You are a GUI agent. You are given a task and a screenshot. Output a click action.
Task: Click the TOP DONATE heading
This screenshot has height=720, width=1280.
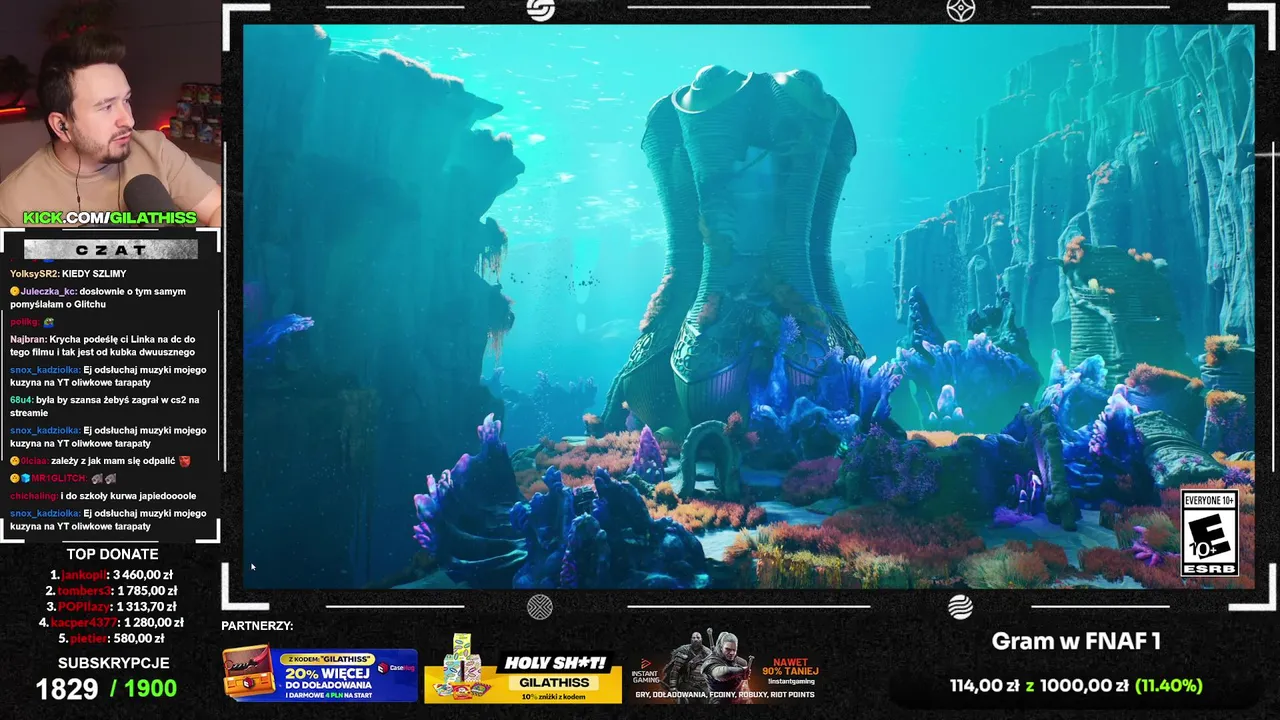(x=112, y=554)
